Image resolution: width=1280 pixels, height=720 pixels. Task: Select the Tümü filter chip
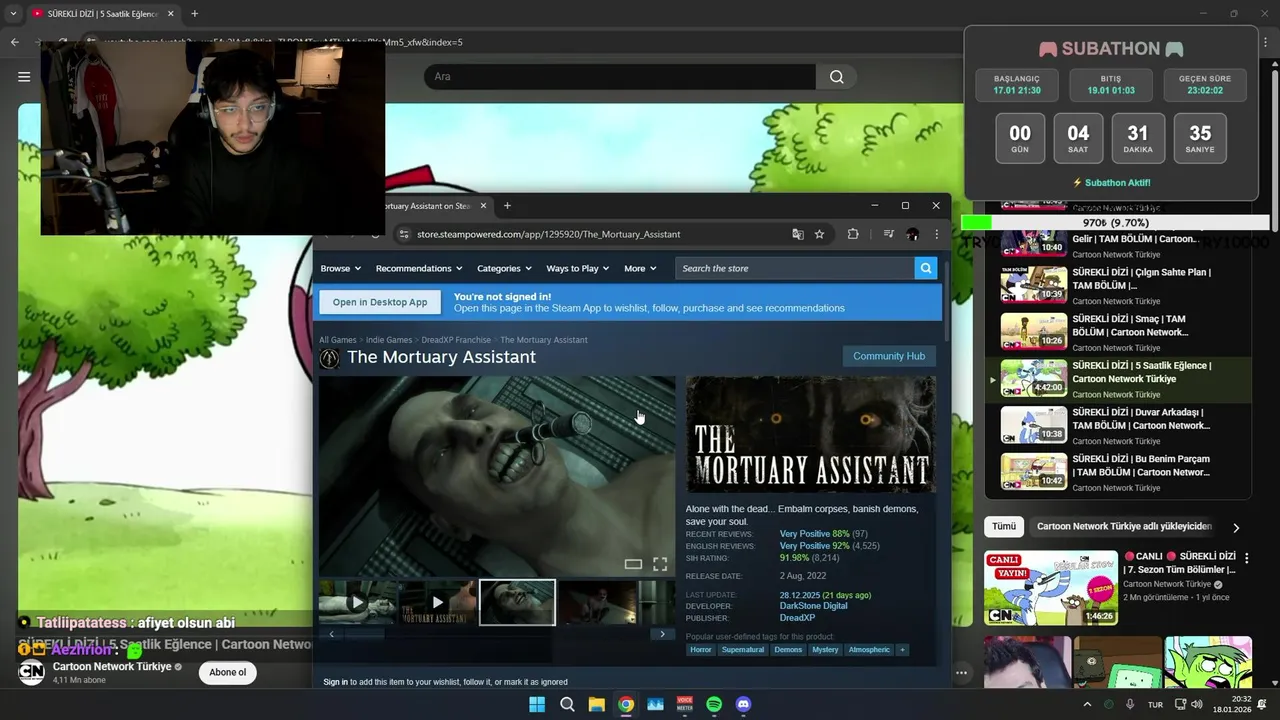click(x=1004, y=527)
